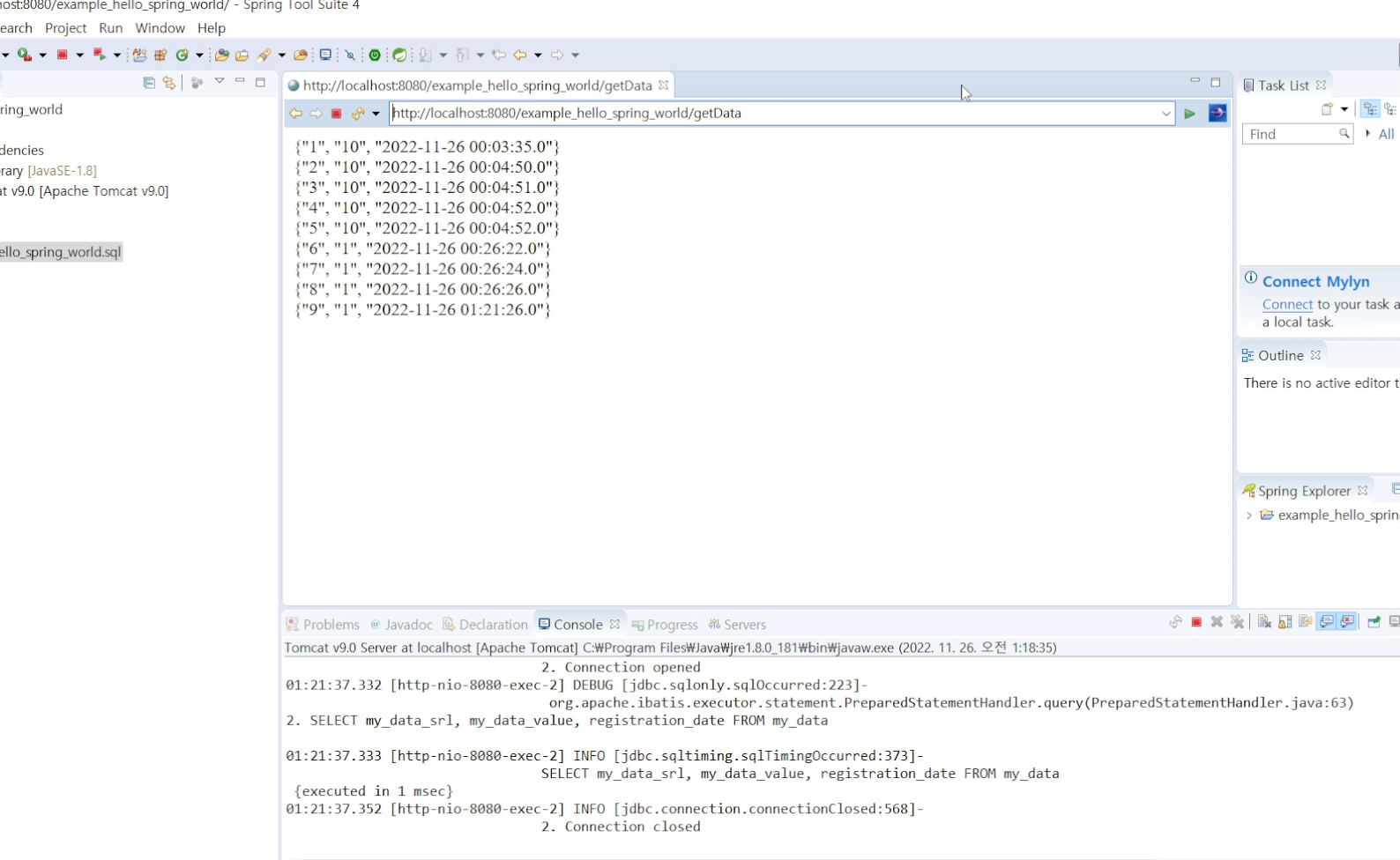Terminate the Tomcat server from Console toolbar
This screenshot has width=1400, height=860.
tap(1196, 622)
